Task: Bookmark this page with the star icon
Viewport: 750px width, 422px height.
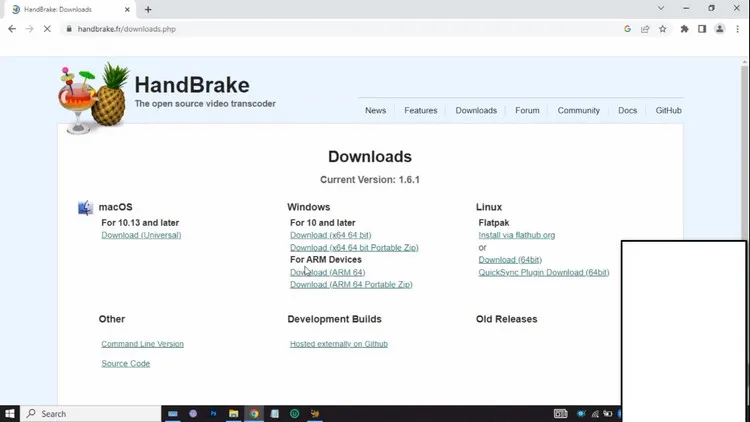Action: pos(662,29)
